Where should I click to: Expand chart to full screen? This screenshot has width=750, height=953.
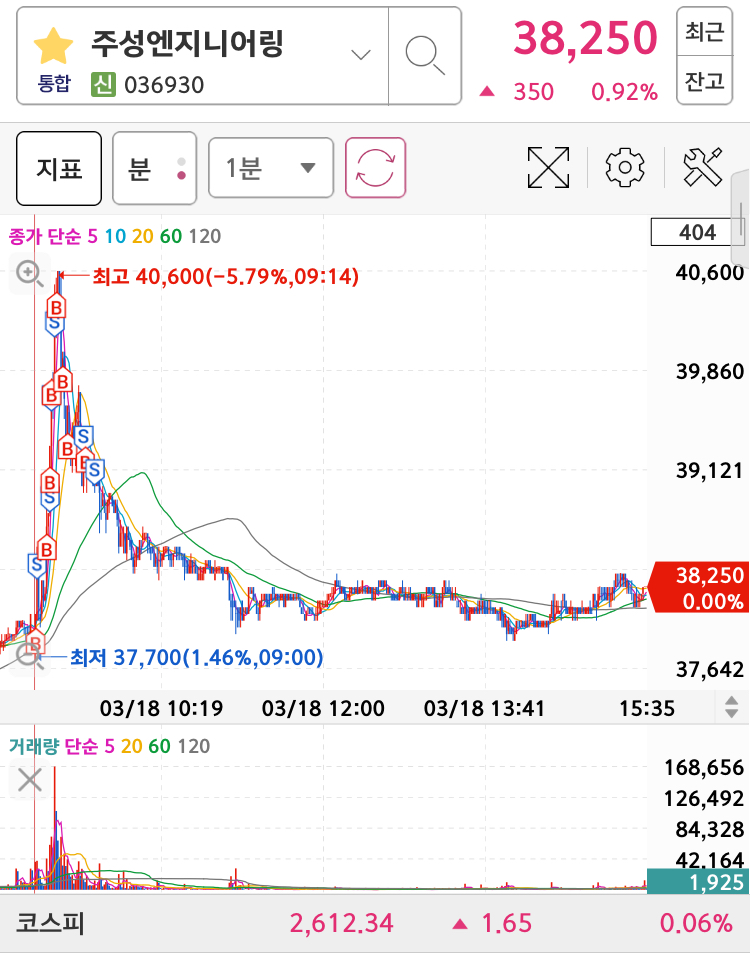[548, 167]
